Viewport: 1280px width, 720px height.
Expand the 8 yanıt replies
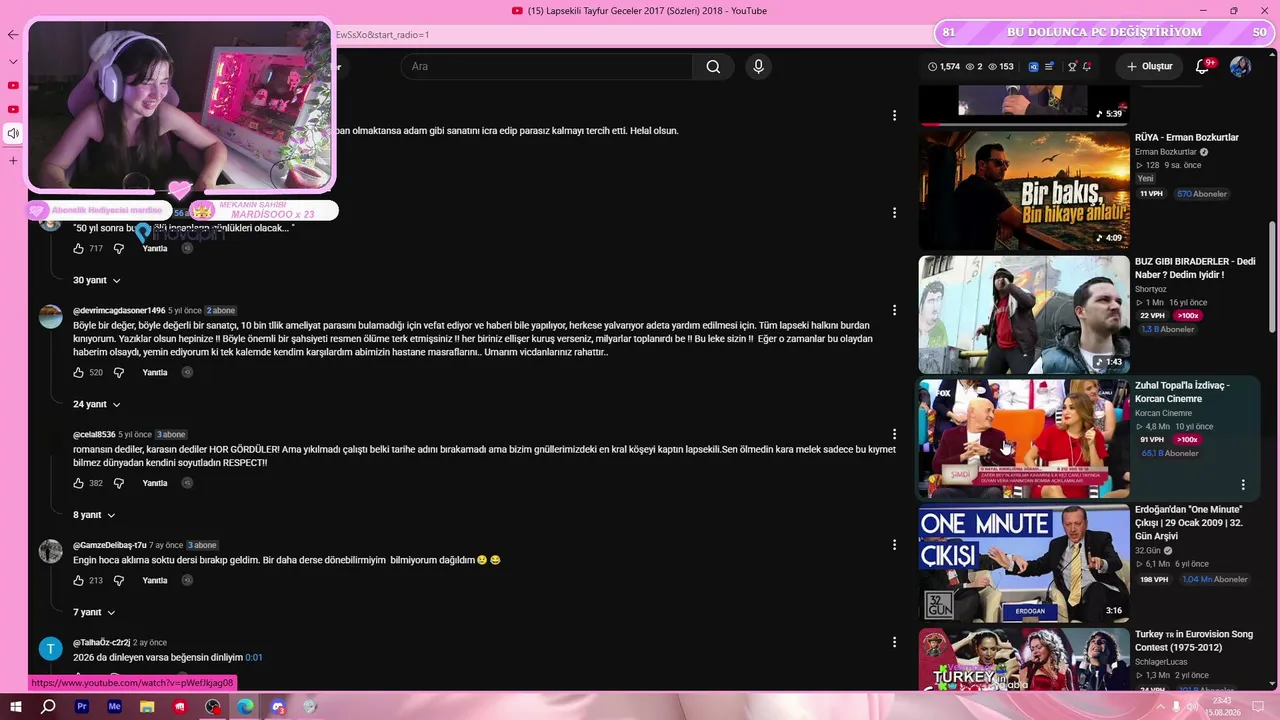(94, 515)
